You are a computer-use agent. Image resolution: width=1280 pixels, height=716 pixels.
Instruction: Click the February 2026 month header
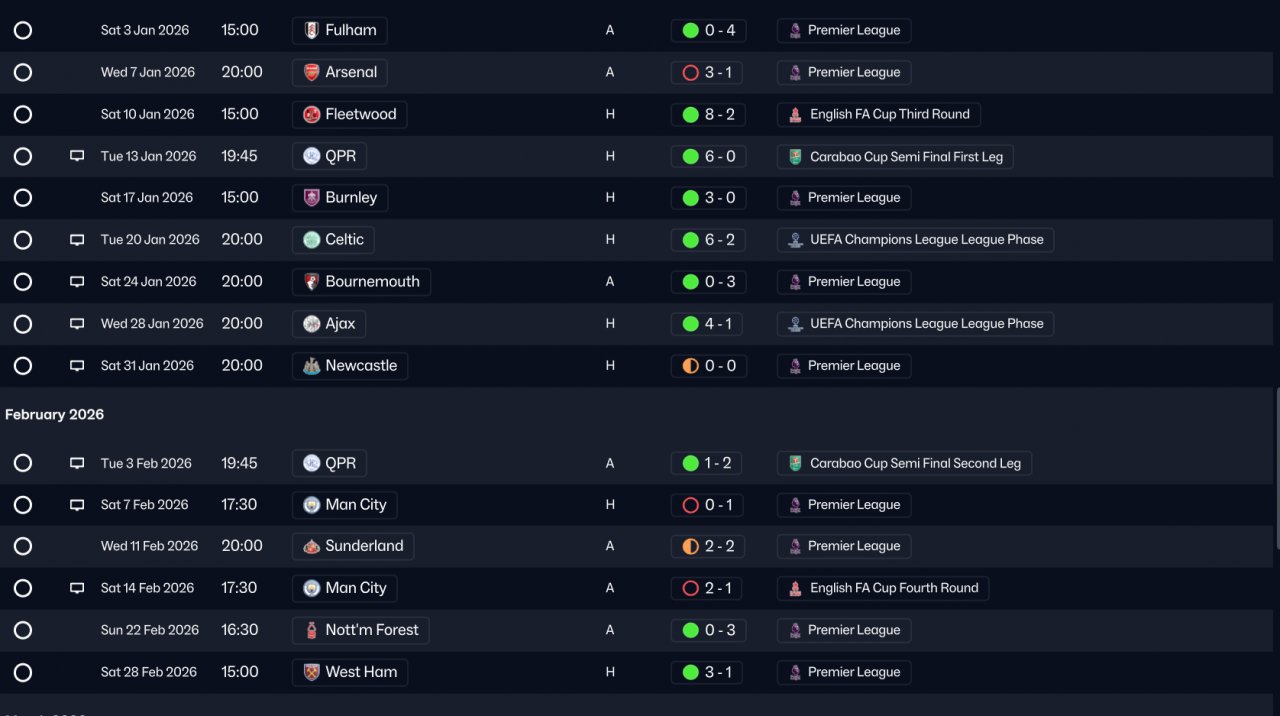pos(55,414)
